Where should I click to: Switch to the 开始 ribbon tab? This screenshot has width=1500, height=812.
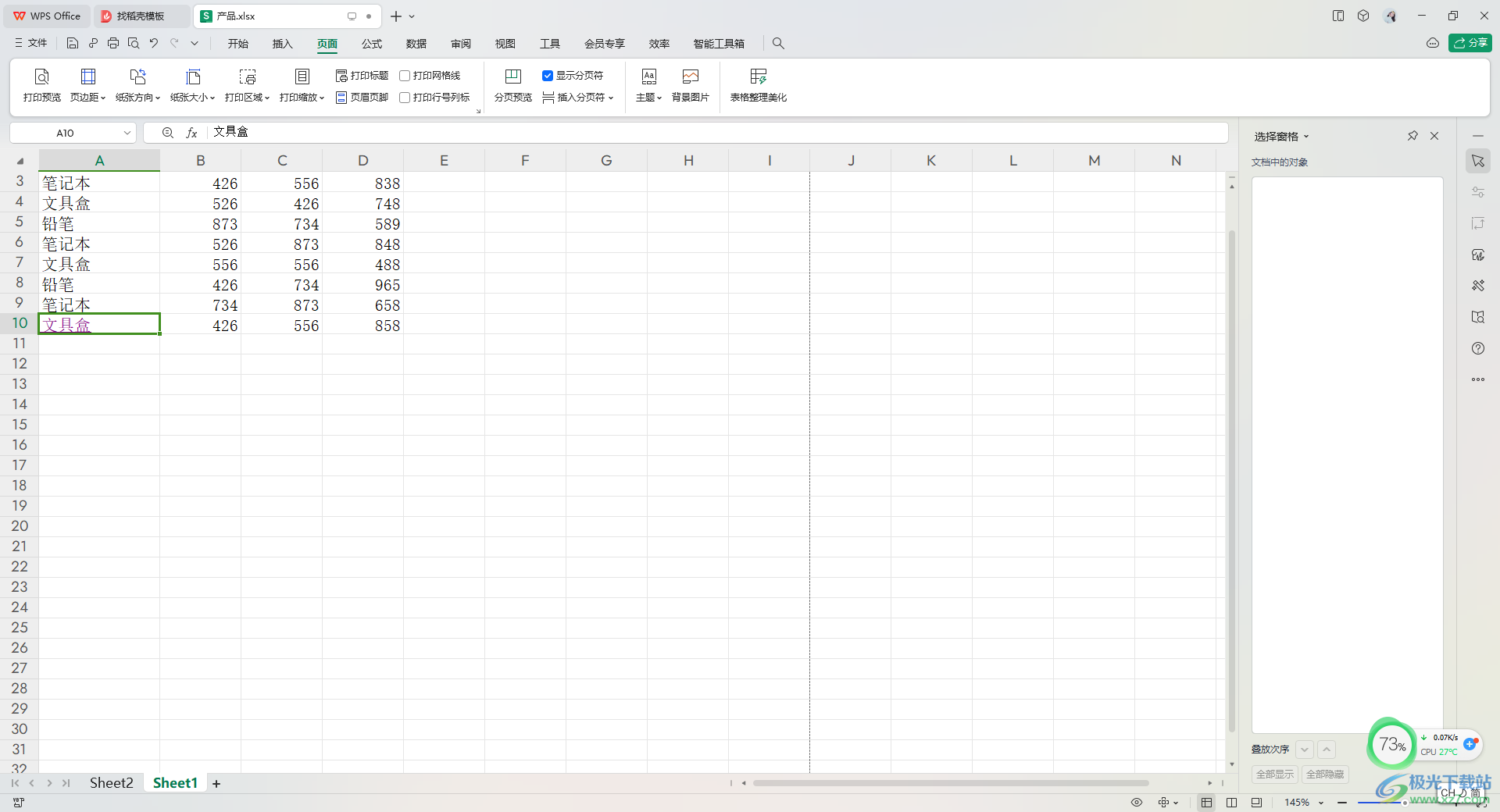[x=238, y=44]
